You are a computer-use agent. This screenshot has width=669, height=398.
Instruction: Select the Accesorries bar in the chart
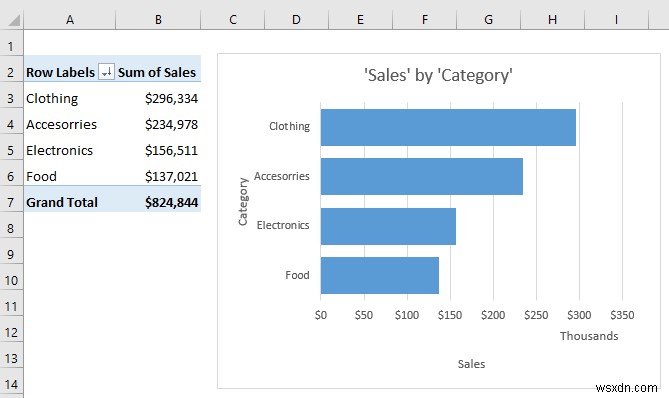pyautogui.click(x=422, y=176)
